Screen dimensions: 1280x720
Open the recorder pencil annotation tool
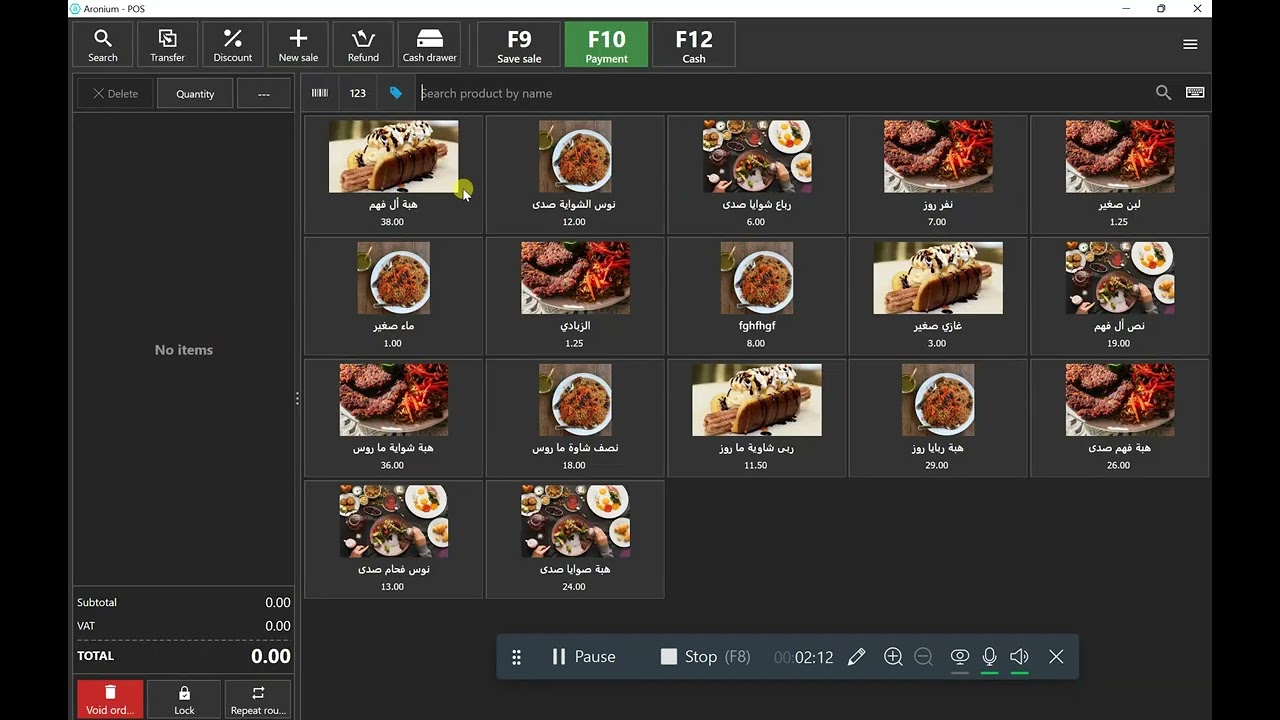coord(856,657)
